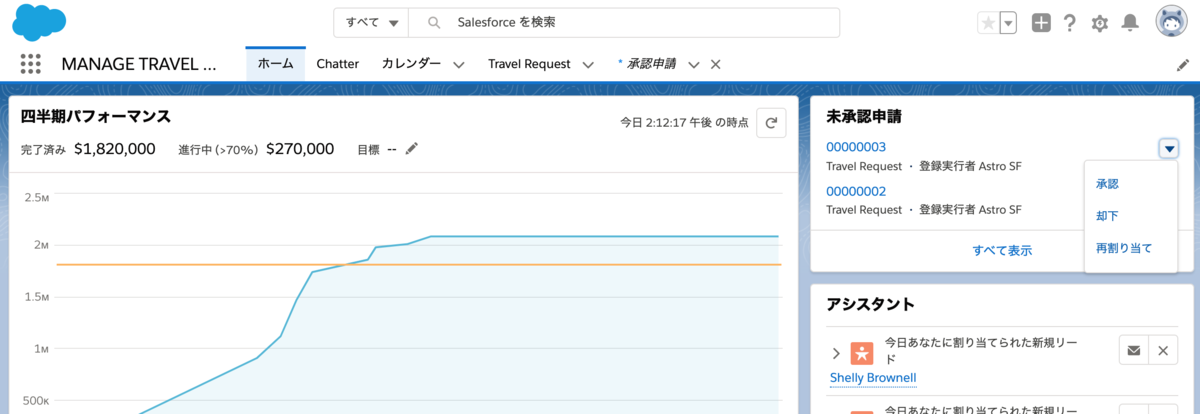The width and height of the screenshot is (1200, 414).
Task: Expand the 承認申請 tab chevron
Action: (x=694, y=64)
